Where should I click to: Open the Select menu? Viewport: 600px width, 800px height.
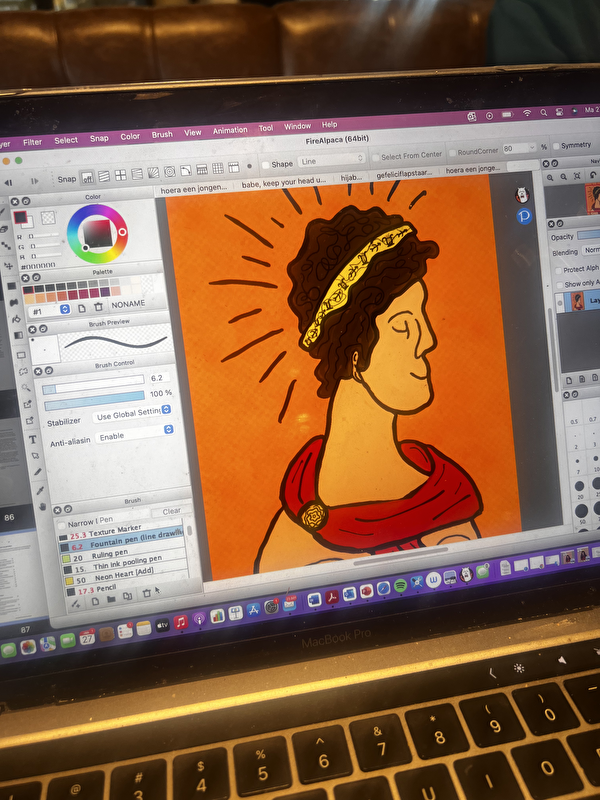66,140
